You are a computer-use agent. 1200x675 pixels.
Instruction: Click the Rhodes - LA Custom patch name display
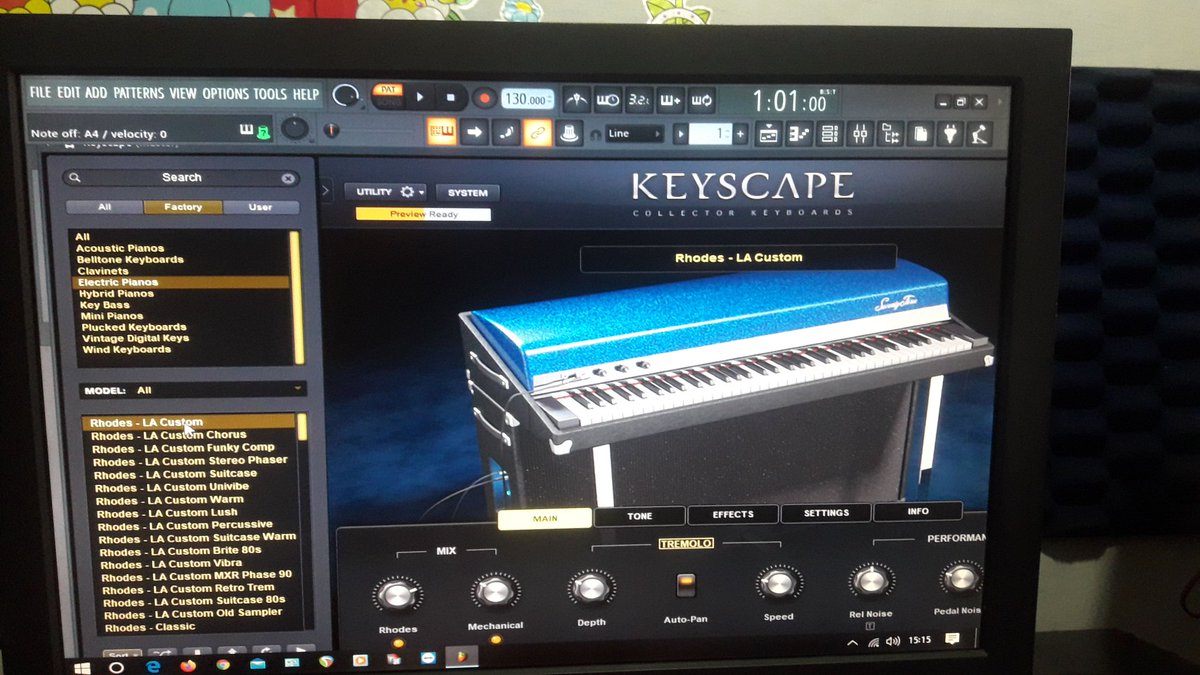coord(738,258)
